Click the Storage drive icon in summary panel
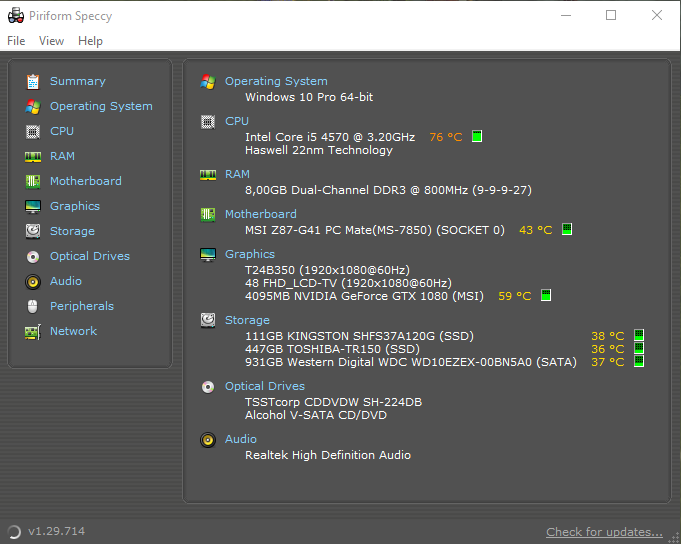 (x=208, y=320)
